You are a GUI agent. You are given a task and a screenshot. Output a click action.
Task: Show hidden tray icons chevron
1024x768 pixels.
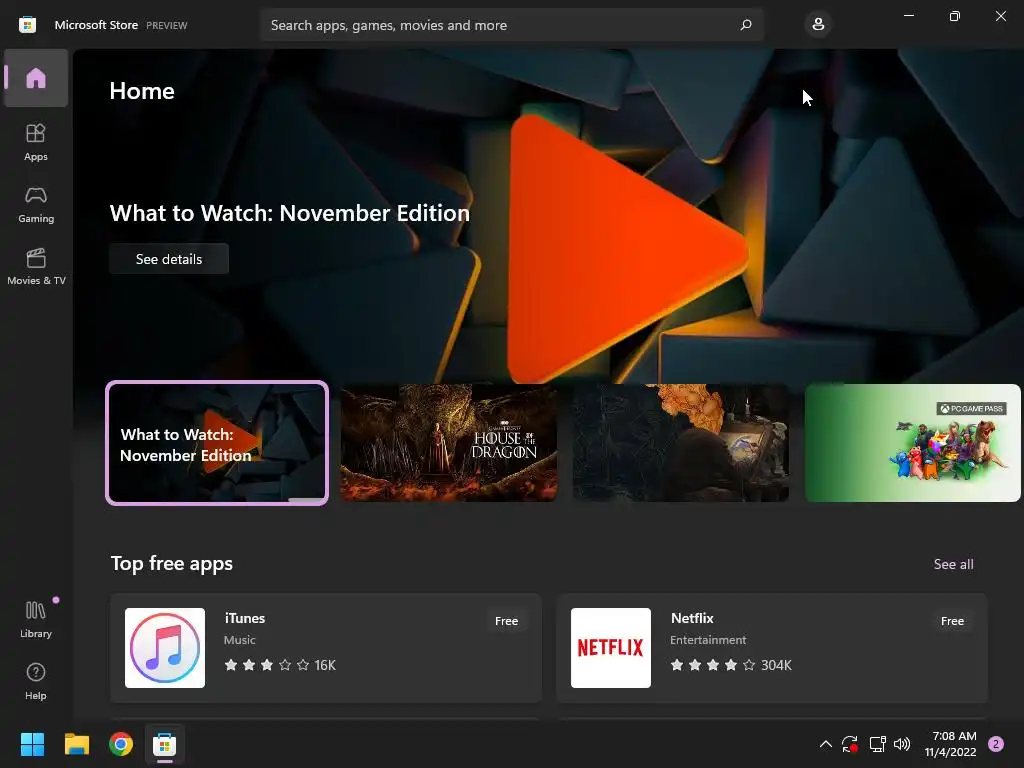[825, 744]
